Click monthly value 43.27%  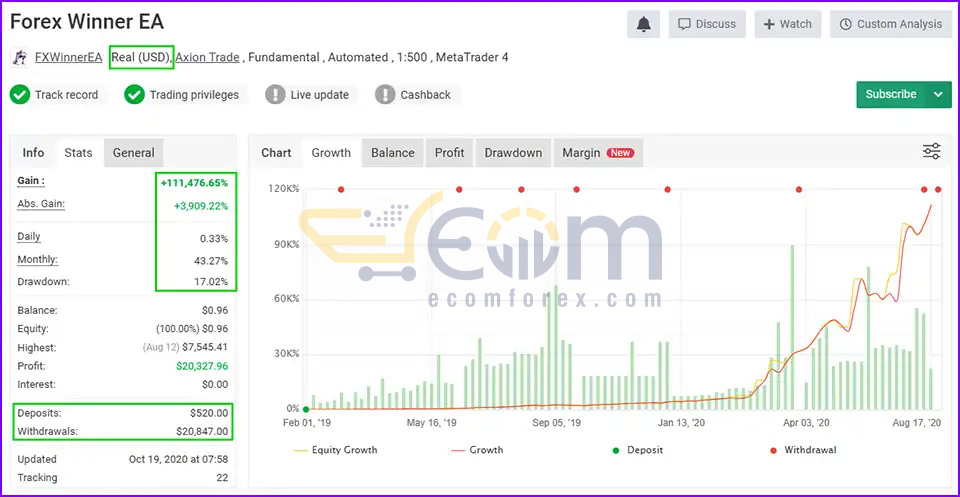point(211,261)
